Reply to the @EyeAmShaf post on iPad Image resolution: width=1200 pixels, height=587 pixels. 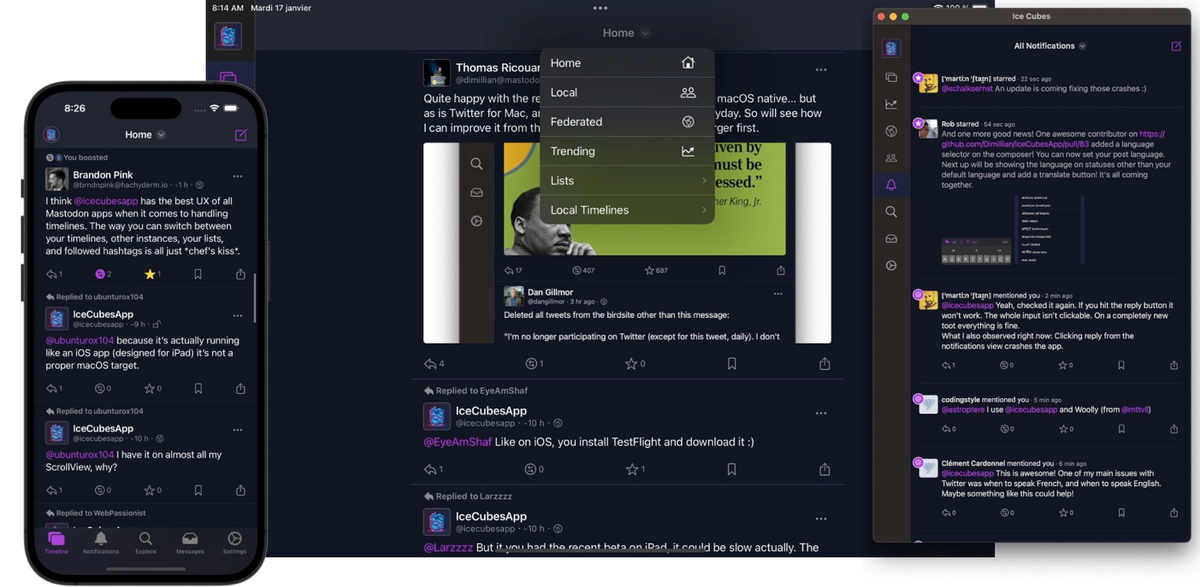[434, 469]
